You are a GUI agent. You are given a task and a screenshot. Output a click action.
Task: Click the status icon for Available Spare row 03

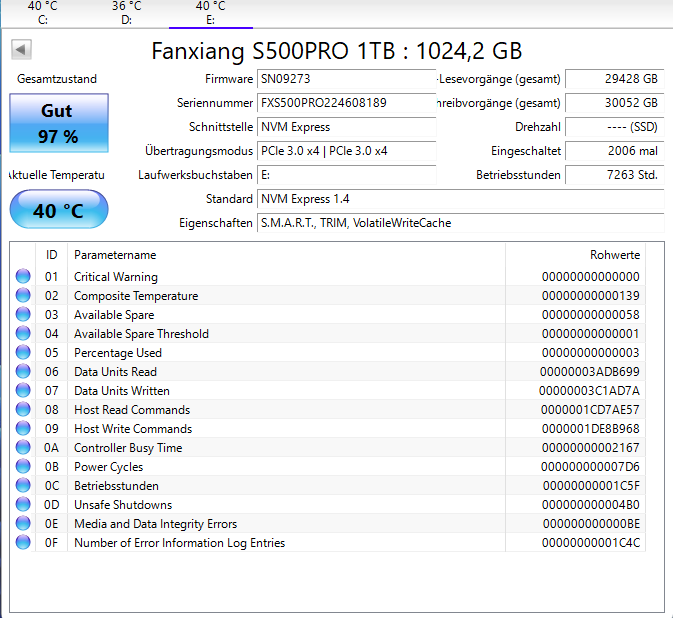point(23,314)
